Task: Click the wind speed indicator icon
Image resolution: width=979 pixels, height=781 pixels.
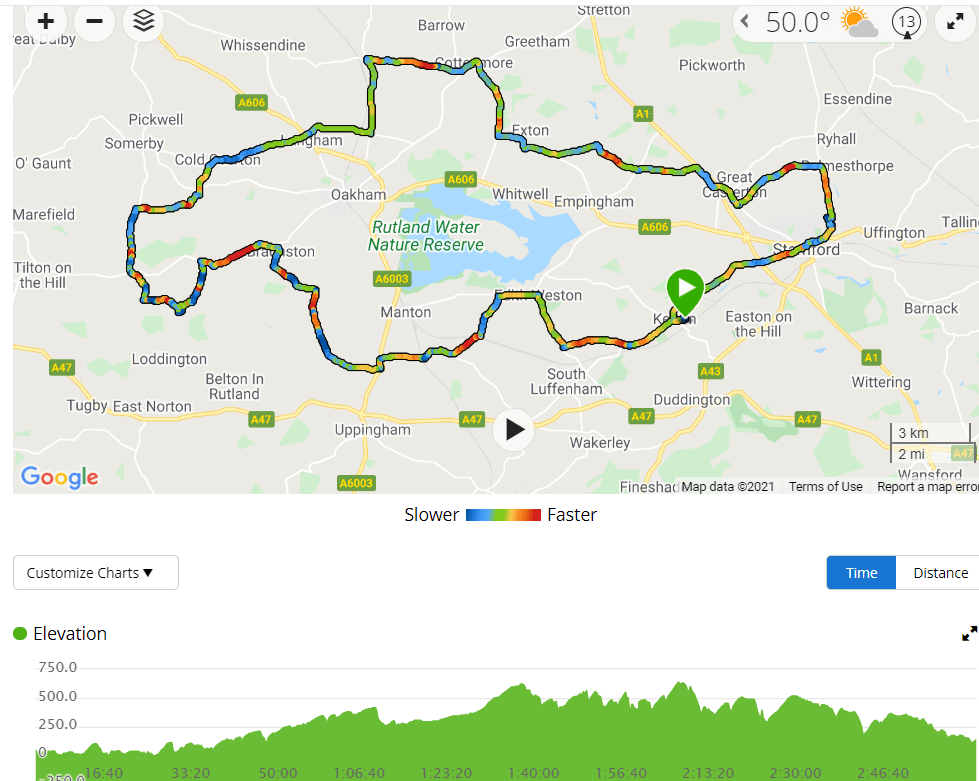Action: pos(907,22)
